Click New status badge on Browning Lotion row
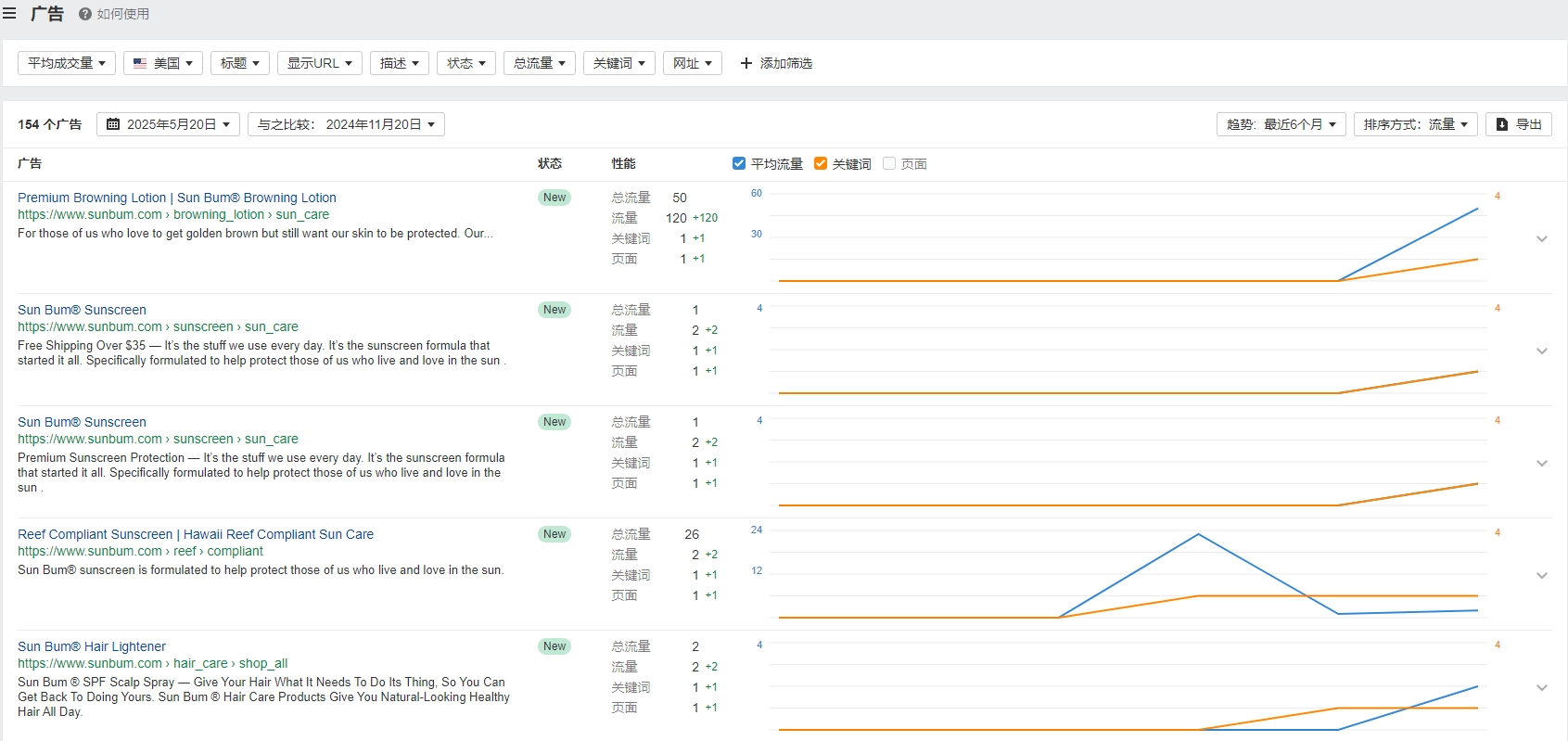 point(555,198)
